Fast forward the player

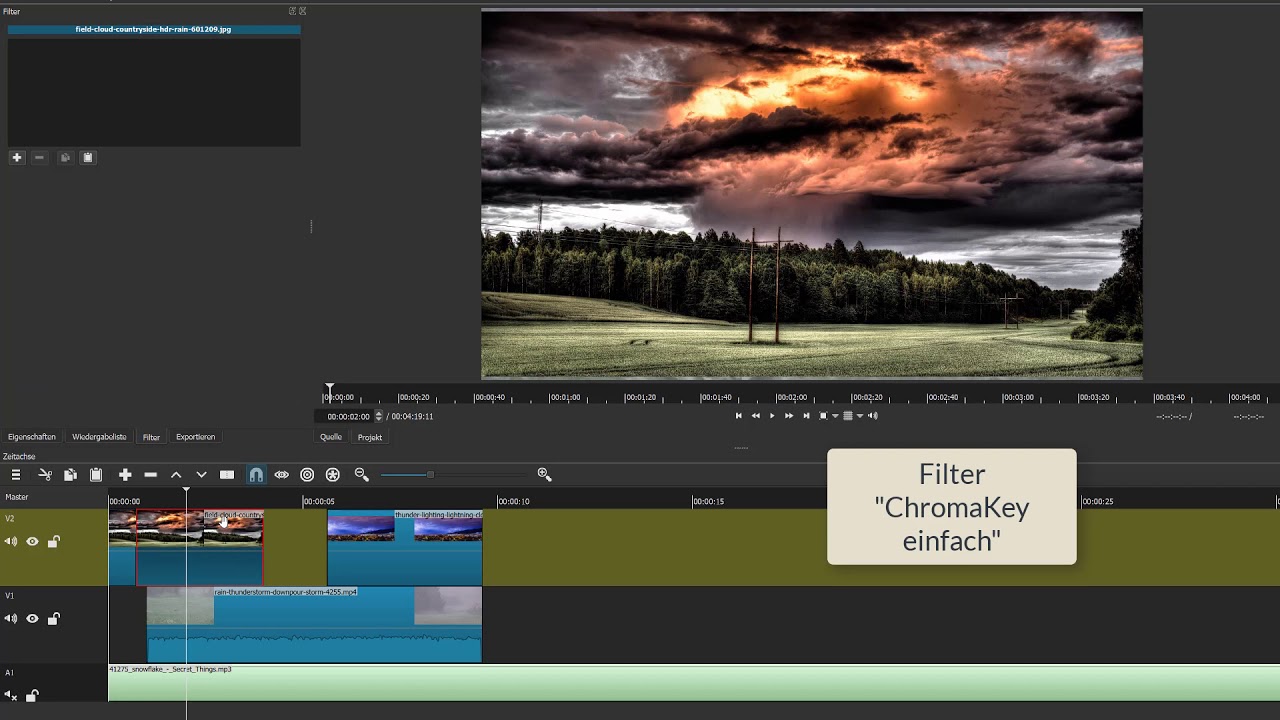click(789, 416)
